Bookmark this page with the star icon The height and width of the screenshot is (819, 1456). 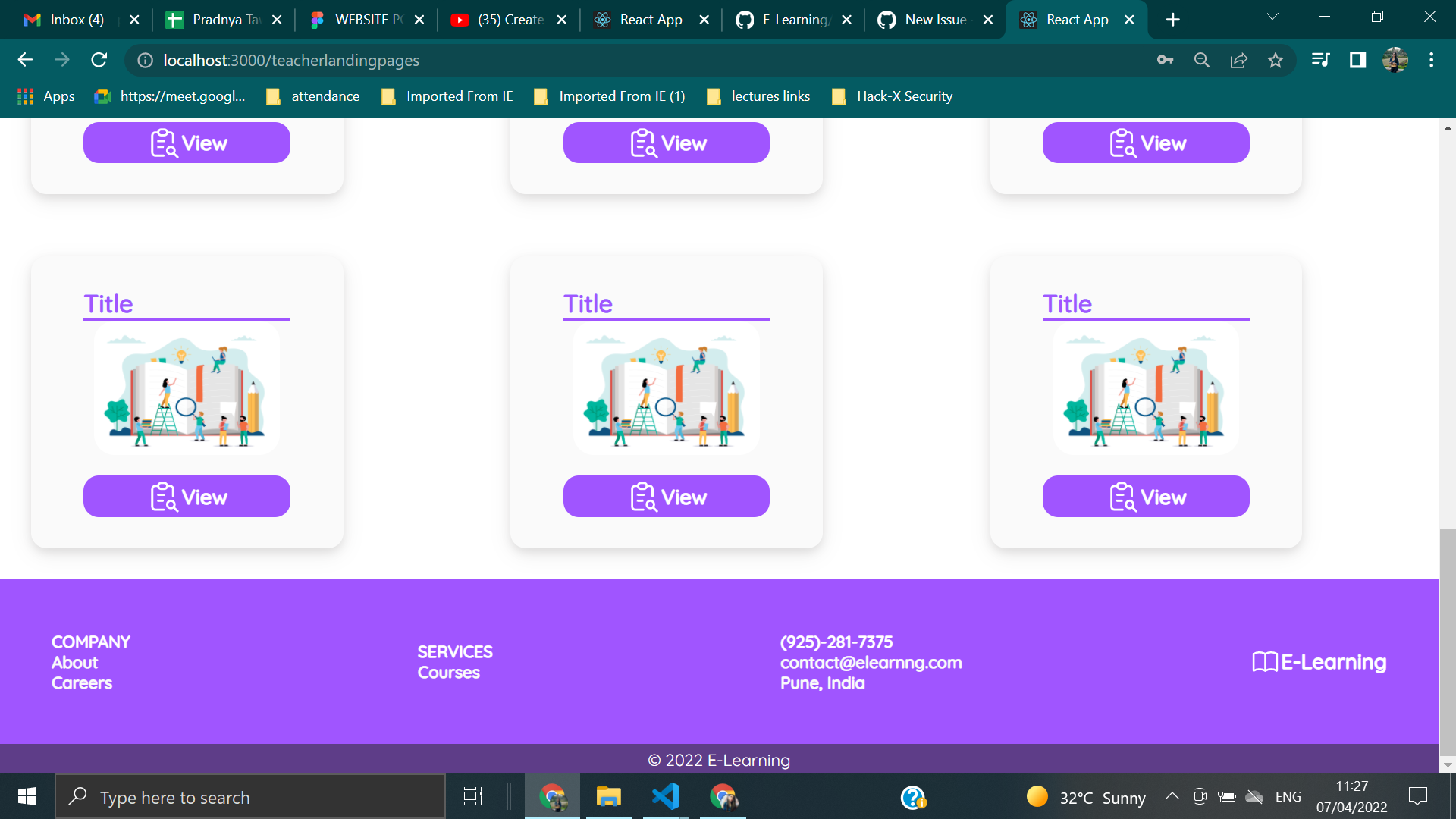1276,60
